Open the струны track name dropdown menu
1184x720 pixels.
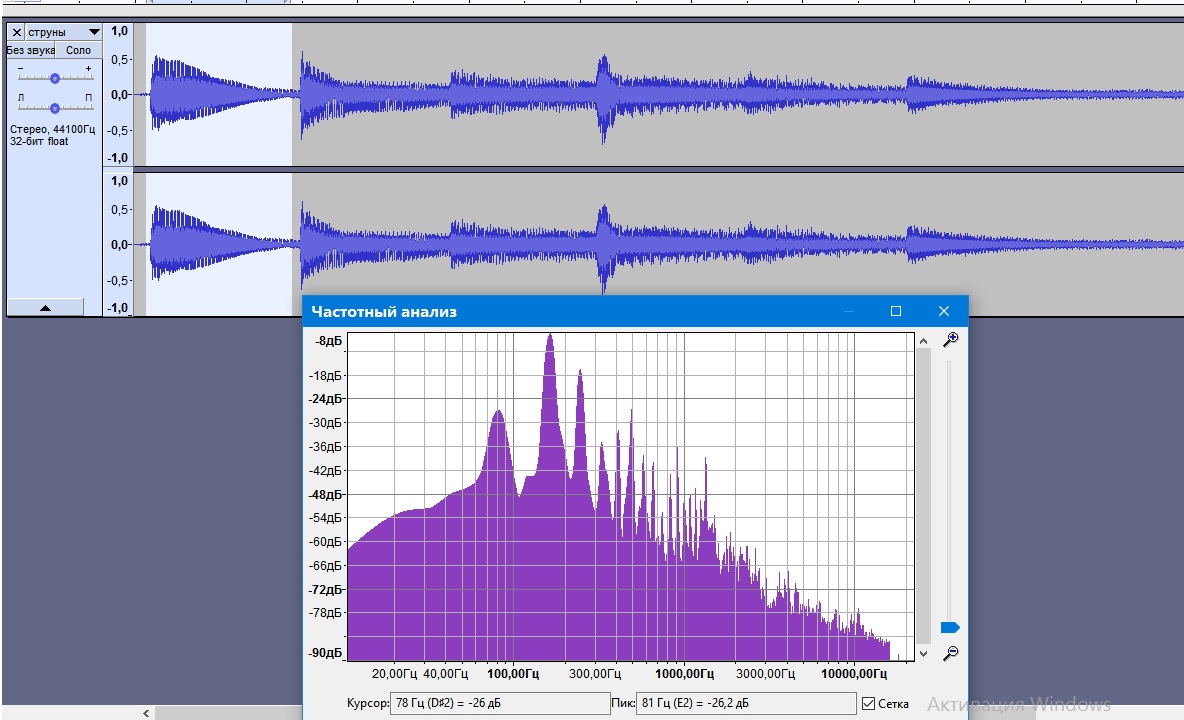click(x=64, y=32)
